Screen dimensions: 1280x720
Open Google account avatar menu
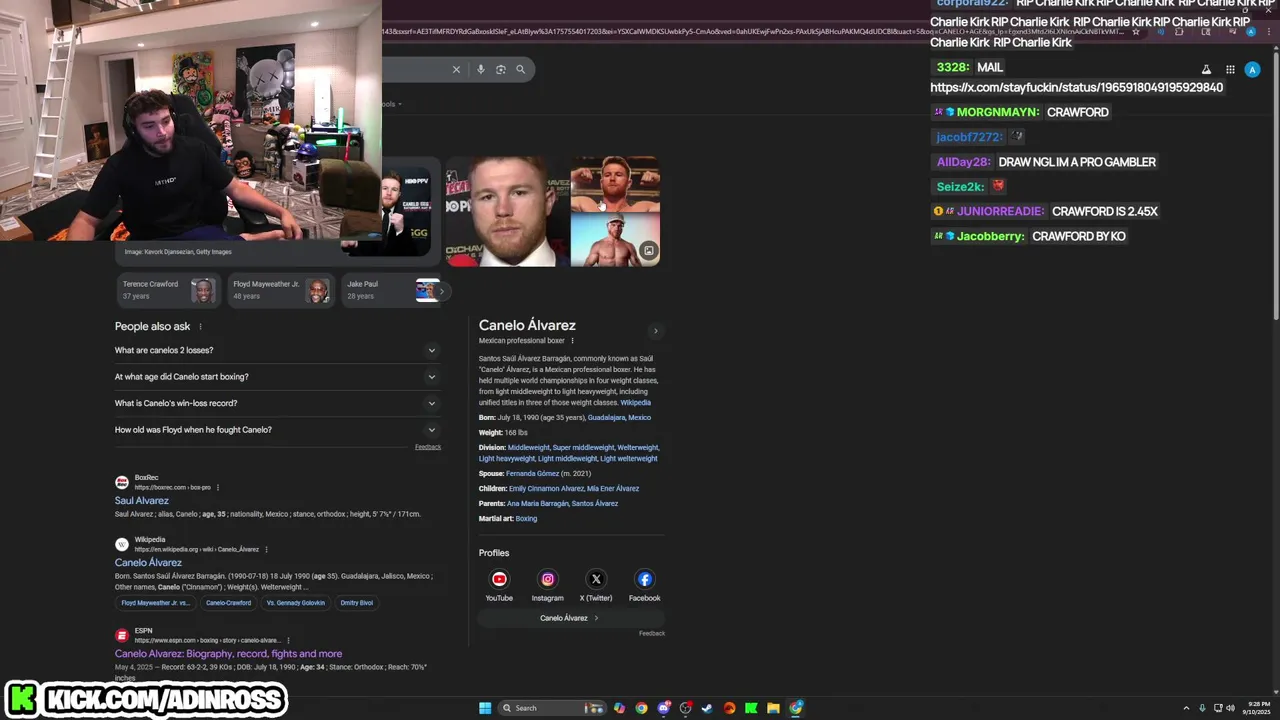[1252, 70]
